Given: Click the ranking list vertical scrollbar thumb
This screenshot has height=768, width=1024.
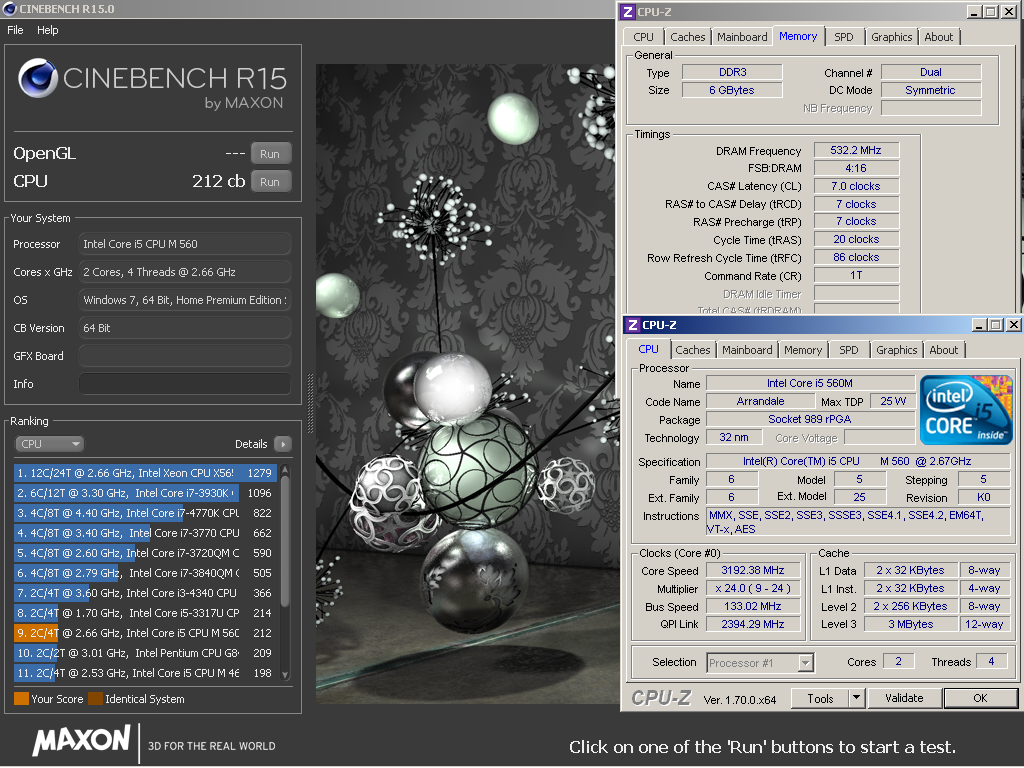Looking at the screenshot, I should 285,542.
